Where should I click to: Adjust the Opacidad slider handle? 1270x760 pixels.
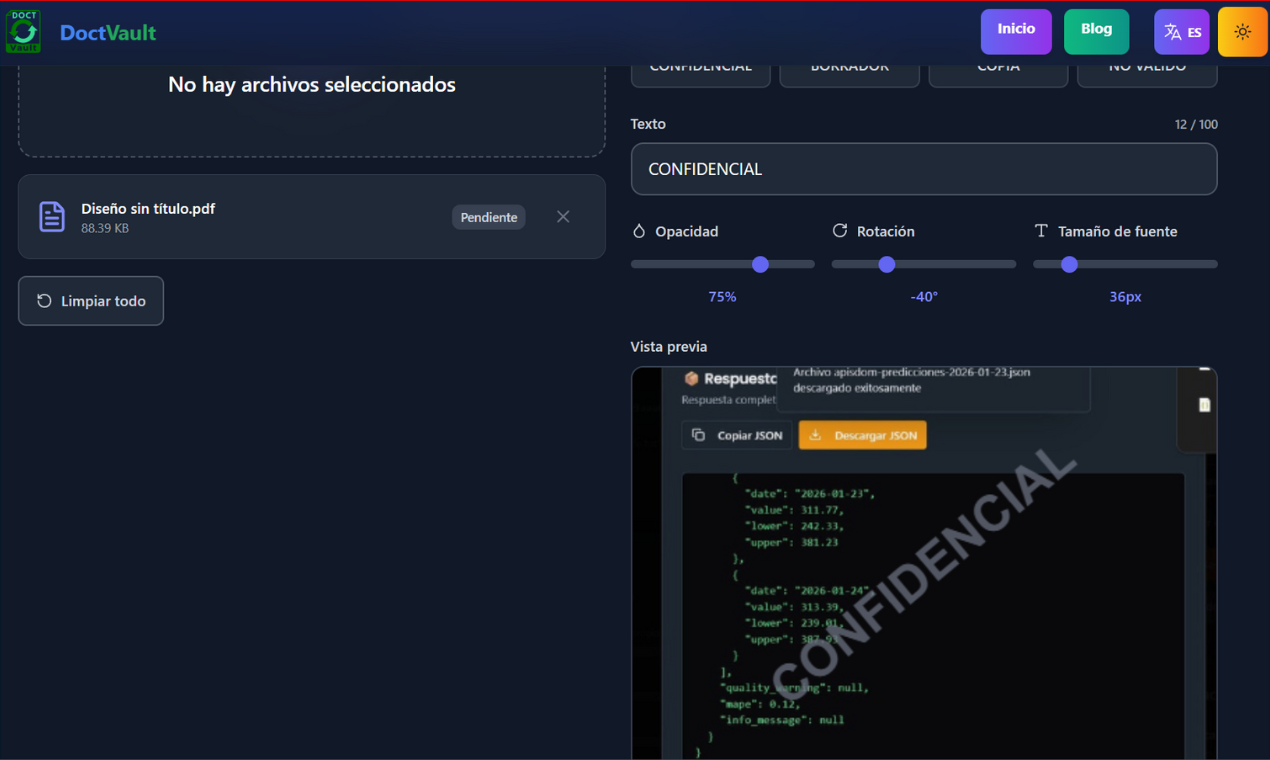(x=759, y=264)
